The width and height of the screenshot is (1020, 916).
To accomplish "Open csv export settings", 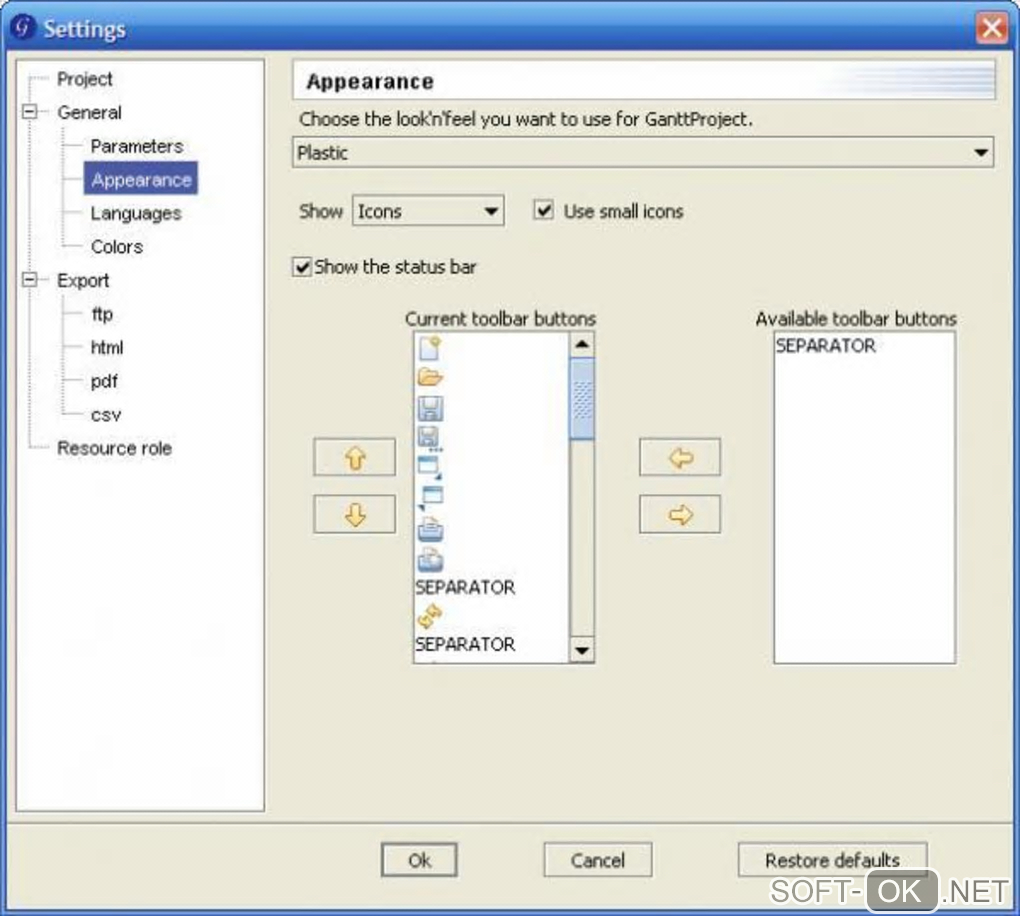I will coord(106,415).
